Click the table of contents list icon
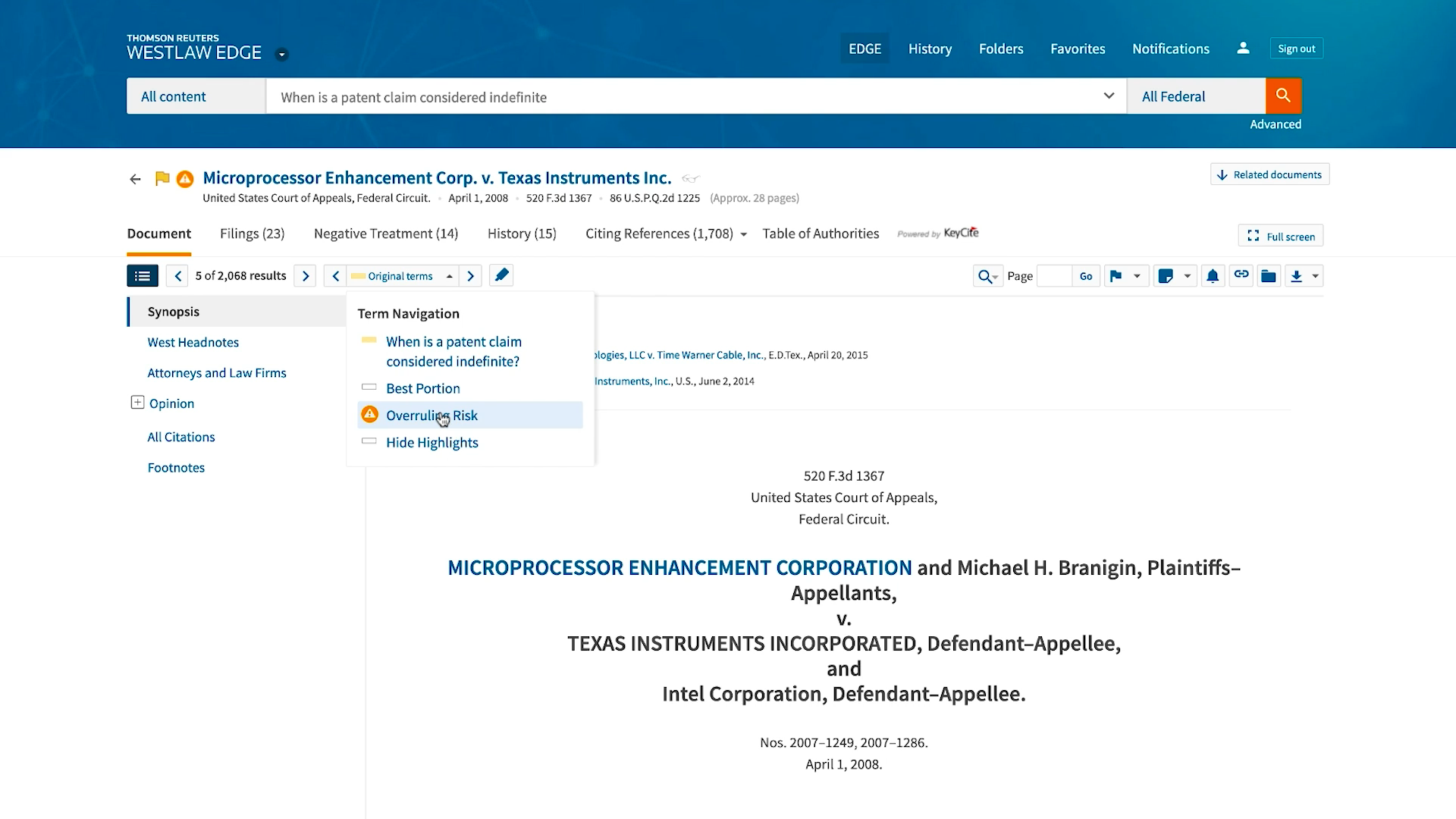The image size is (1456, 819). click(143, 276)
